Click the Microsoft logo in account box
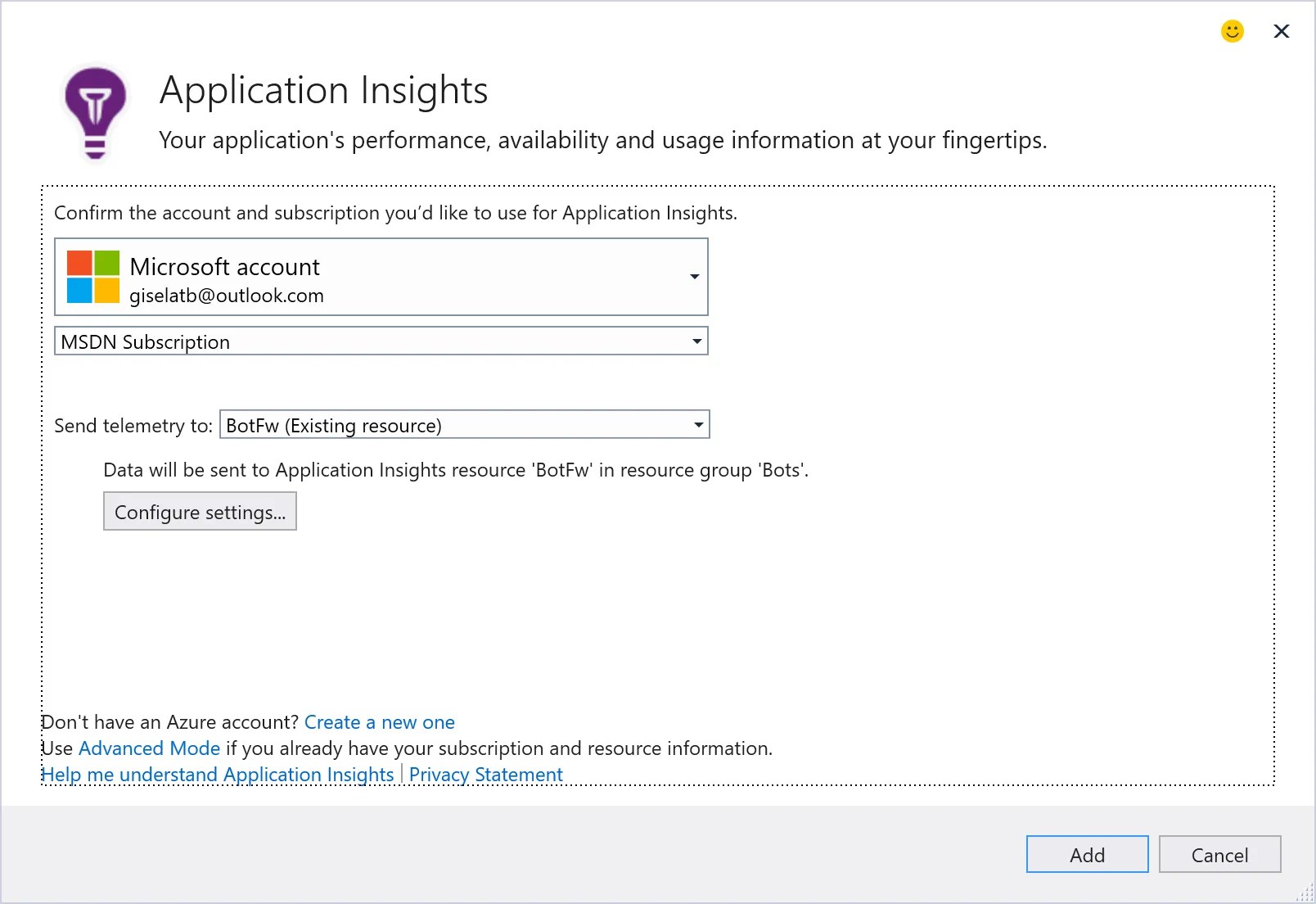This screenshot has height=904, width=1316. click(x=93, y=277)
